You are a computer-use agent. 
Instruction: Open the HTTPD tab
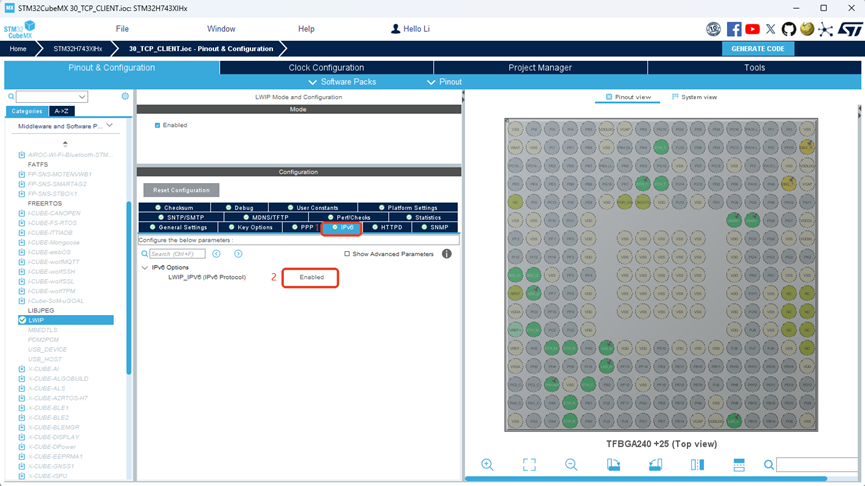pos(387,227)
